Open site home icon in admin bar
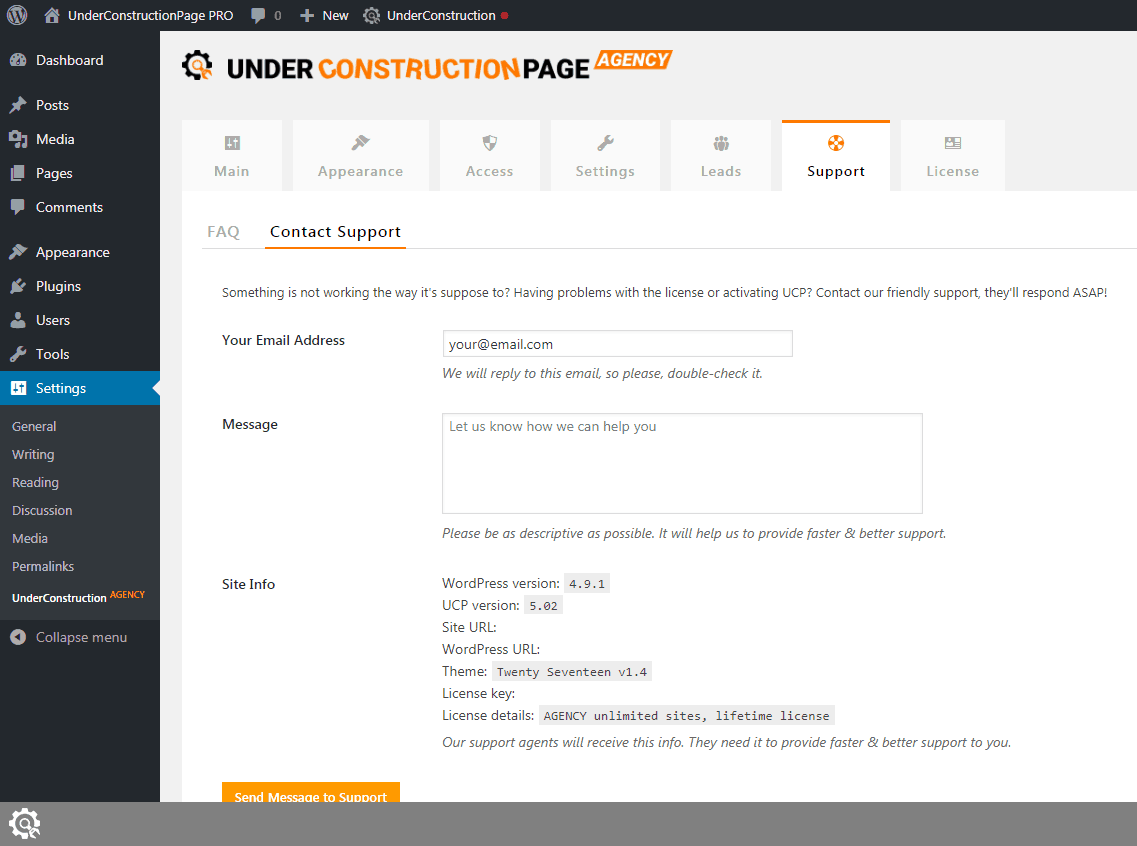 pos(51,15)
